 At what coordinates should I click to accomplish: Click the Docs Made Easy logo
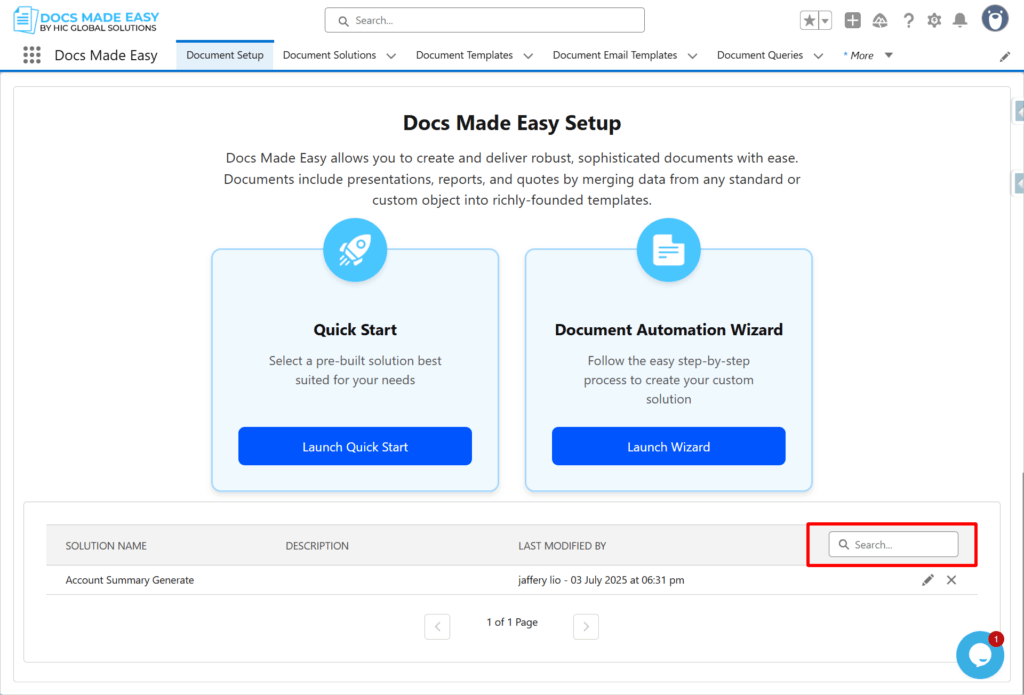(x=86, y=20)
